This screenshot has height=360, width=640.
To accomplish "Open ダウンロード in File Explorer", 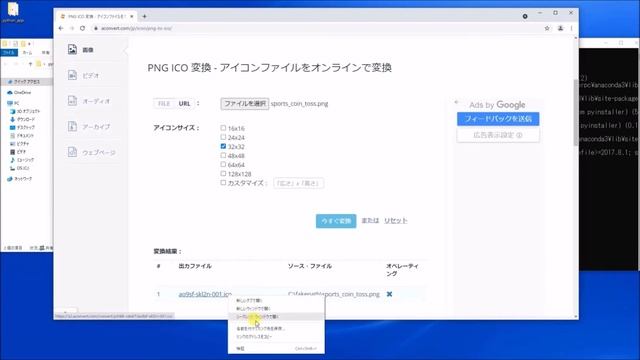I will point(23,119).
